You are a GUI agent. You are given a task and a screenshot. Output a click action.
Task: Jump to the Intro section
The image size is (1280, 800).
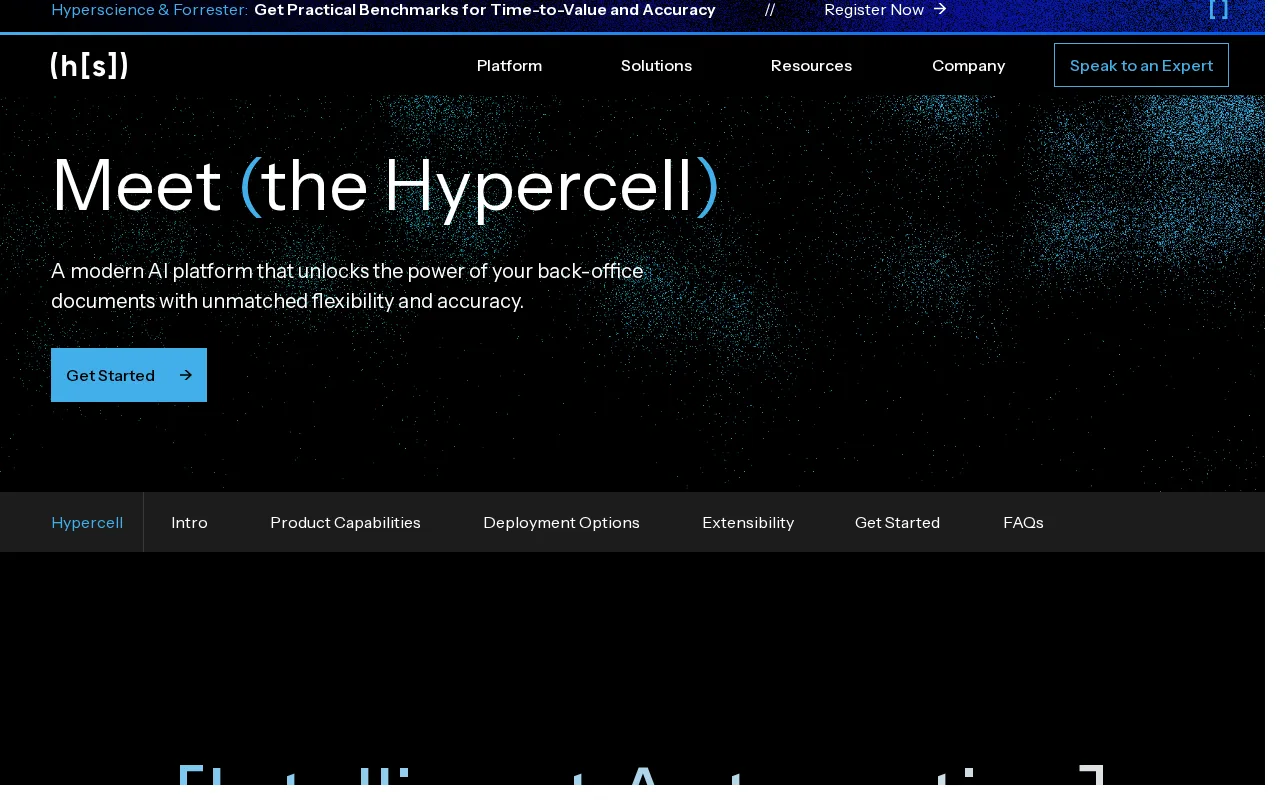189,522
